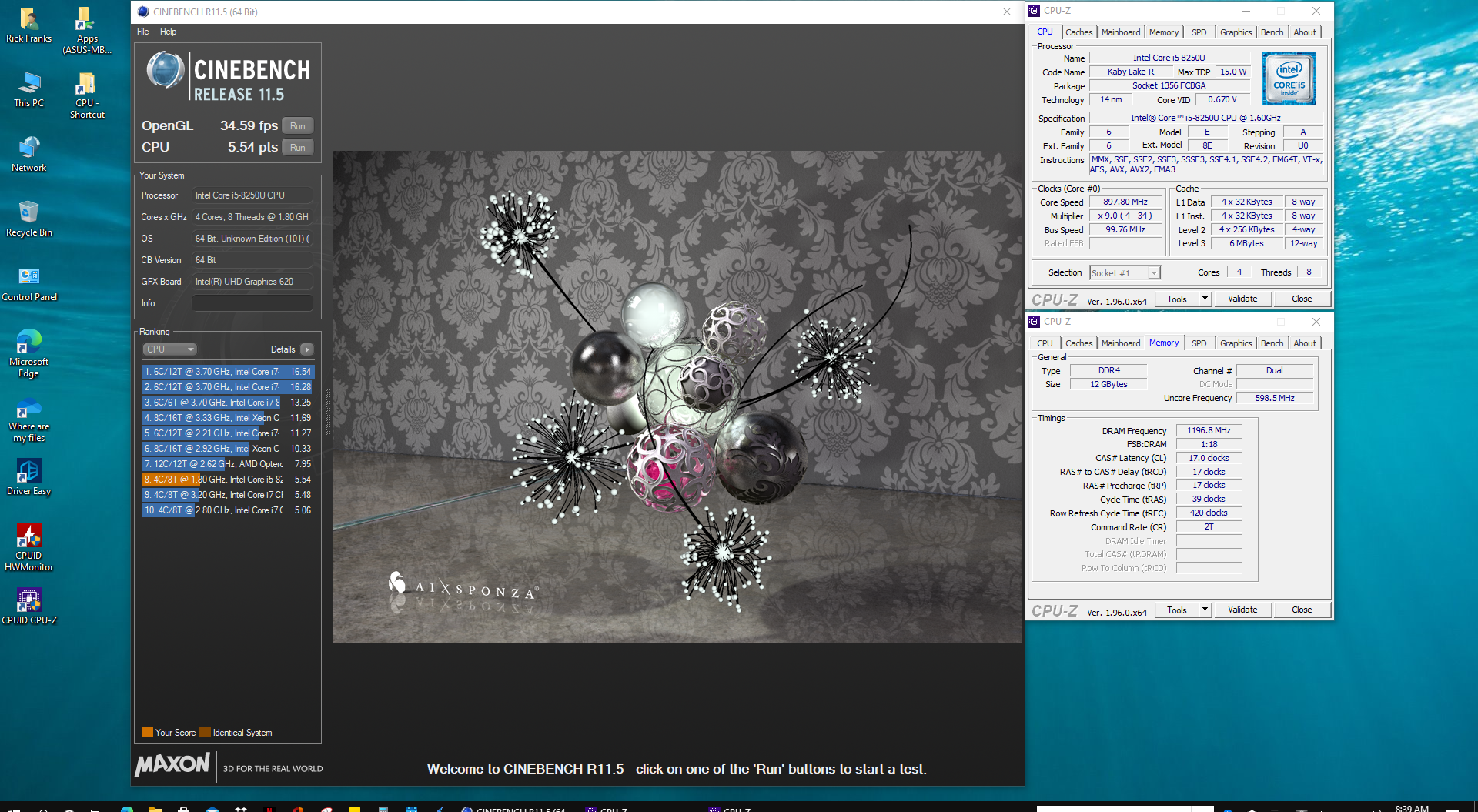
Task: Switch to Mainboard tab in lower CPU-Z
Action: 1121,343
